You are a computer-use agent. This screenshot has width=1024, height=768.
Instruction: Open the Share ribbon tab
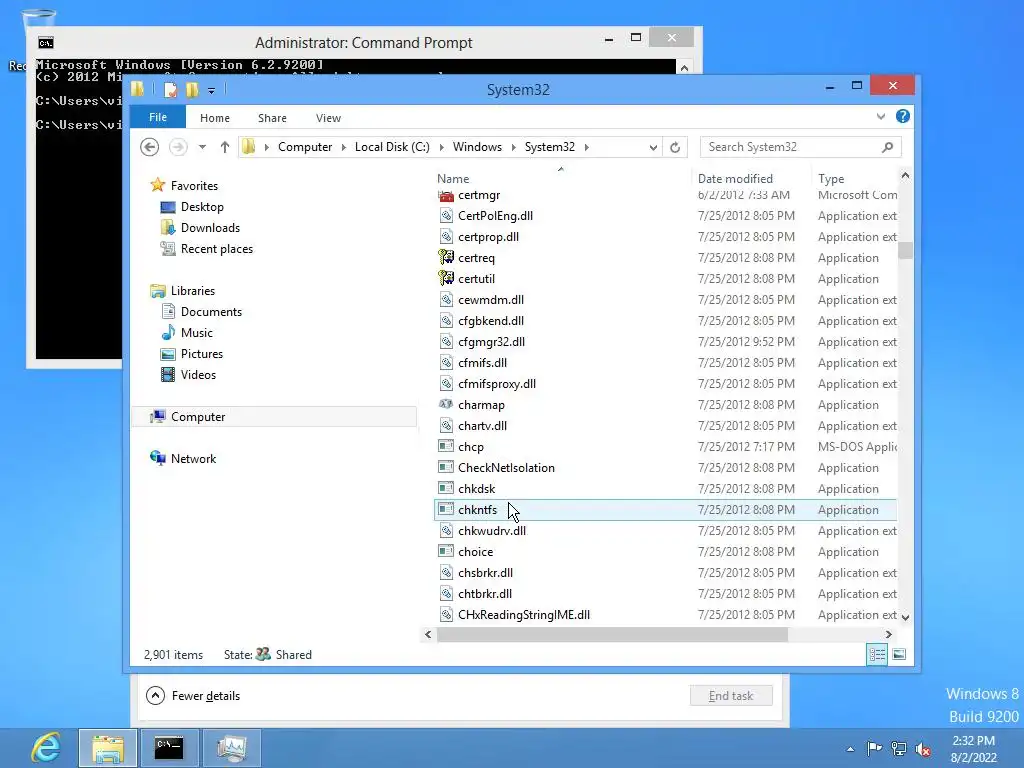[272, 118]
